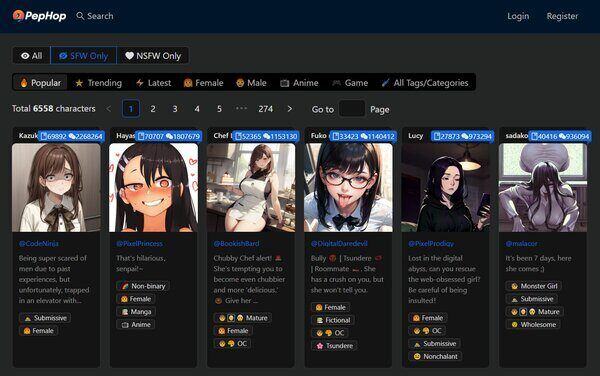This screenshot has height=376, width=600.
Task: Click Female tag on PixelPrincess card
Action: tap(135, 299)
